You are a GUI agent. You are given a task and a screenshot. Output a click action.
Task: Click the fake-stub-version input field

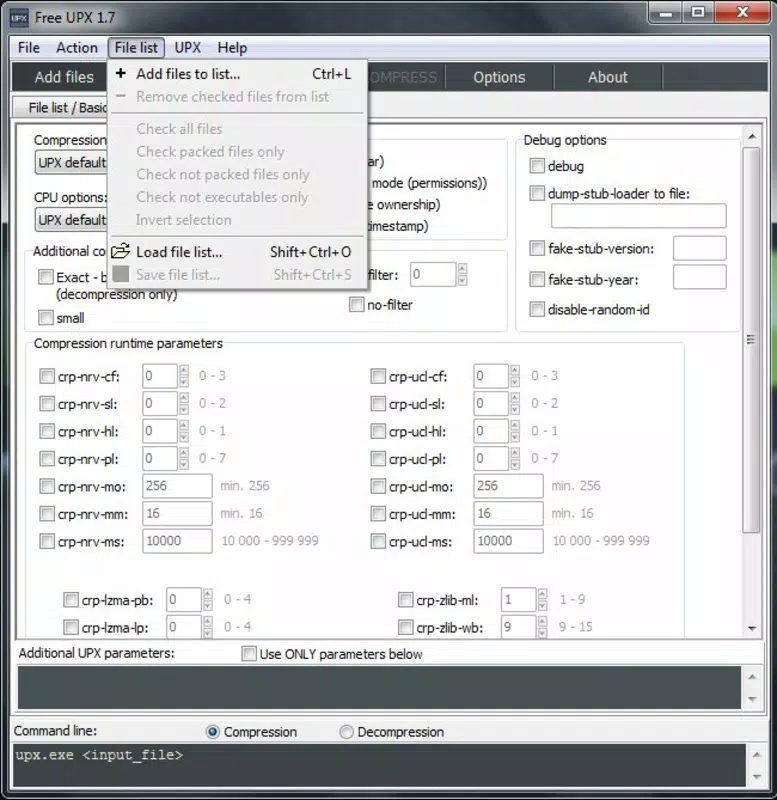[699, 248]
